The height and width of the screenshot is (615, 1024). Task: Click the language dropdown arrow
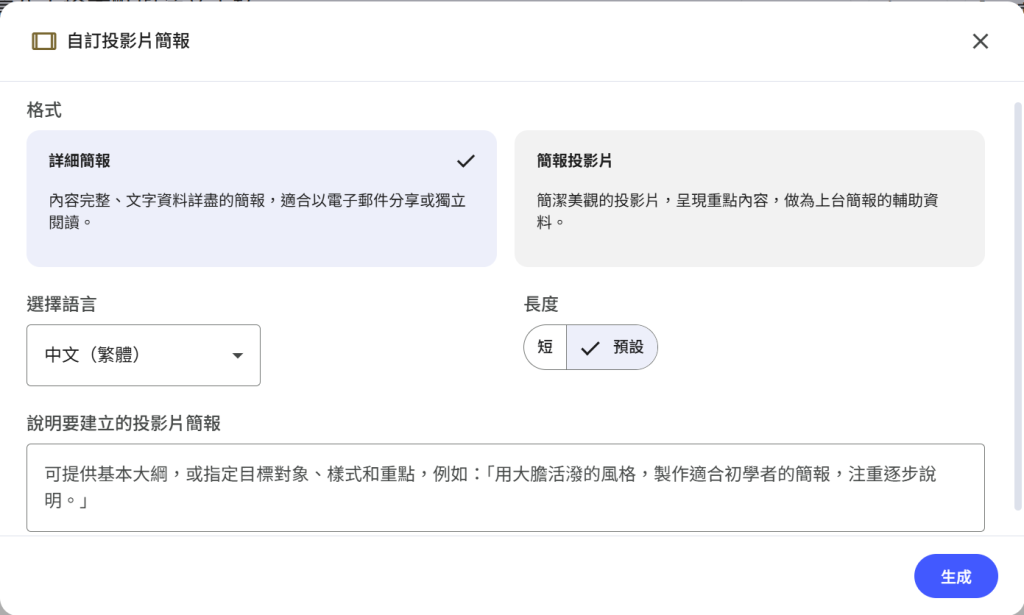click(x=237, y=355)
